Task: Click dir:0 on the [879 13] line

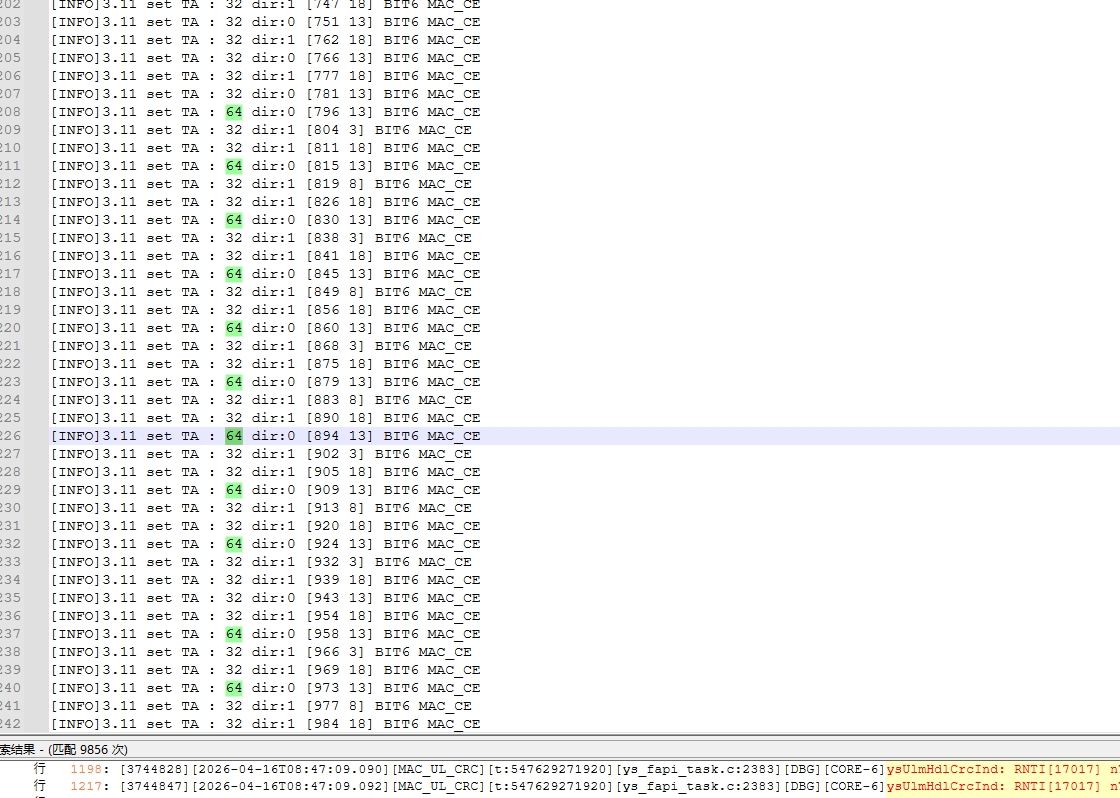Action: tap(273, 382)
